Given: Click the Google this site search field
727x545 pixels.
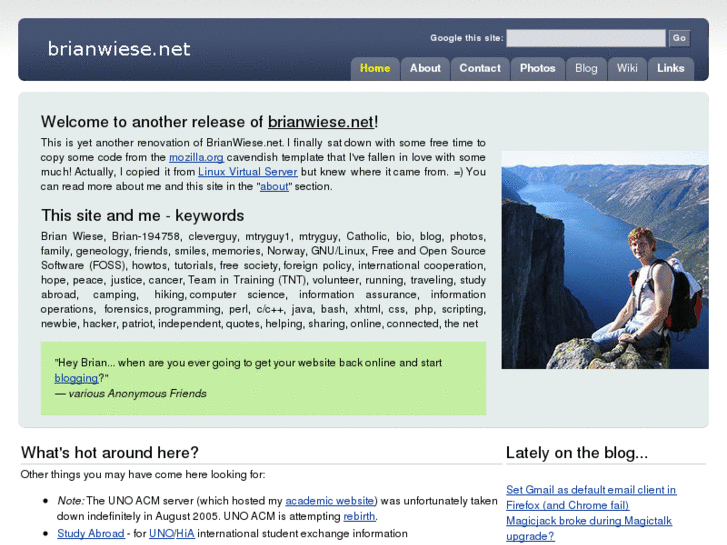Looking at the screenshot, I should click(x=586, y=38).
